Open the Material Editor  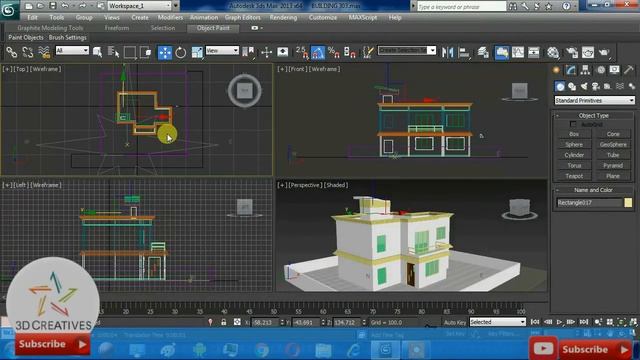(x=553, y=52)
